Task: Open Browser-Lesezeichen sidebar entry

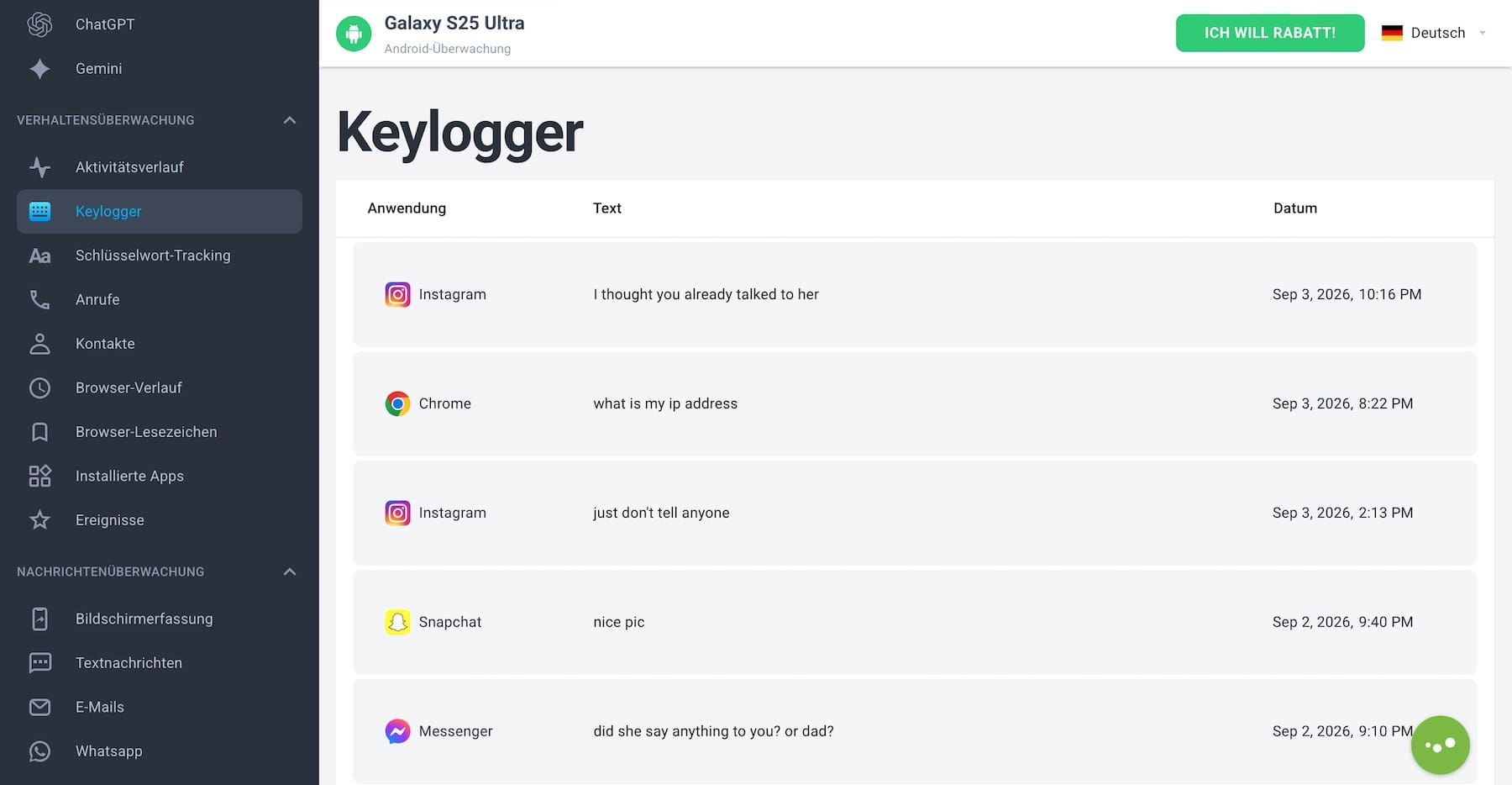Action: pos(159,432)
